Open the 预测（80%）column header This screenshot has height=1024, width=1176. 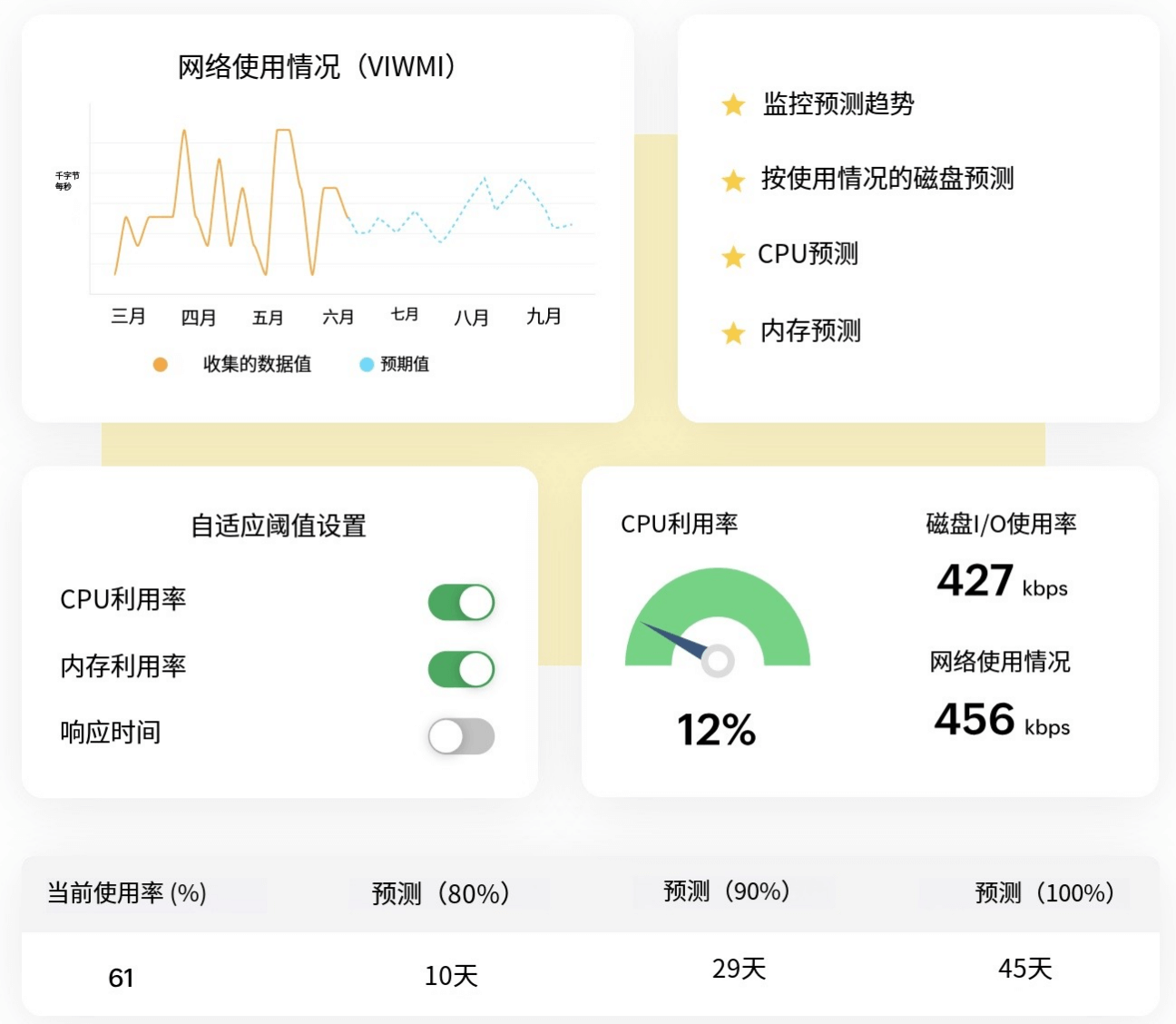click(440, 893)
